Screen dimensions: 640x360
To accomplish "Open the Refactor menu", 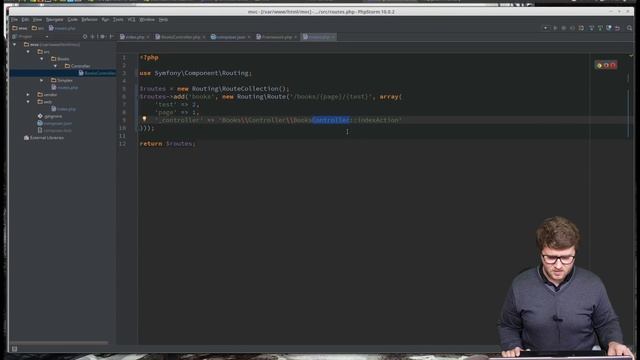I will click(x=89, y=20).
